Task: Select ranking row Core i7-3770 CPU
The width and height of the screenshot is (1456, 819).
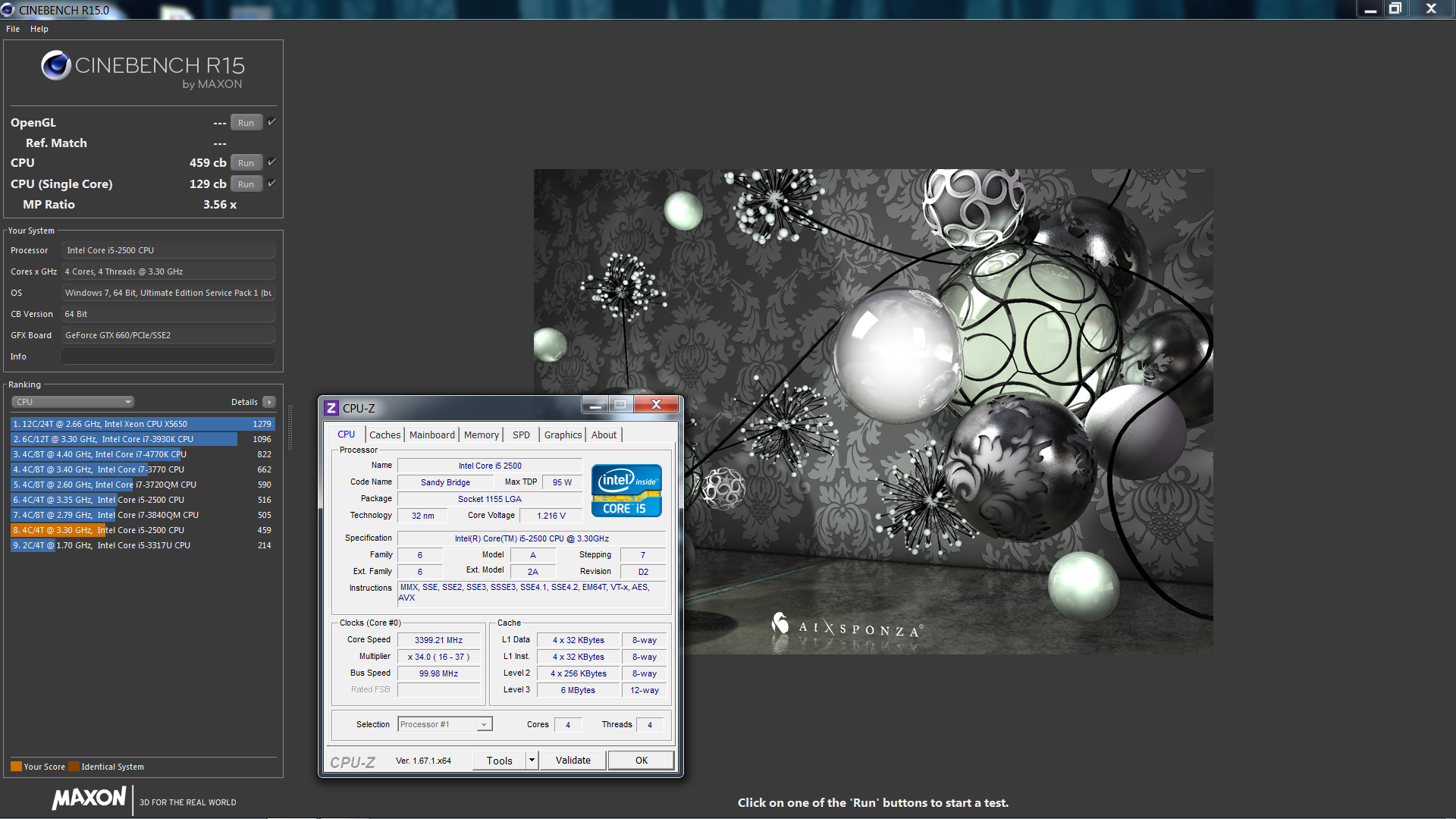Action: [x=143, y=469]
